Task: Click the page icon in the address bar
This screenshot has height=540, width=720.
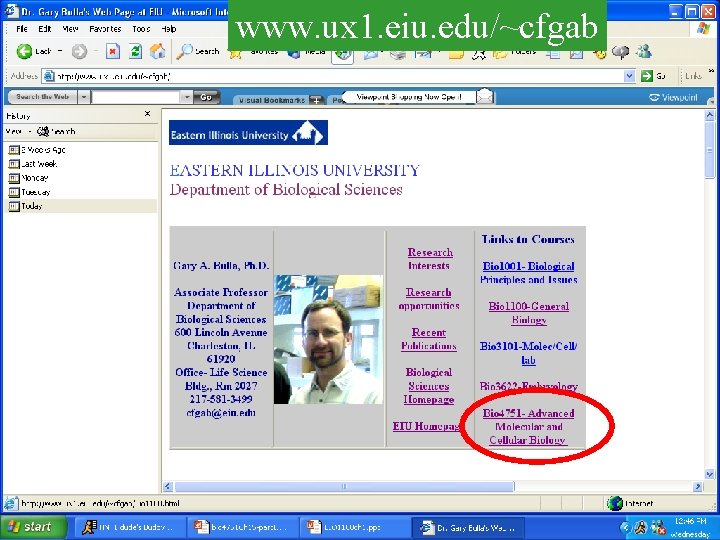Action: (x=48, y=76)
